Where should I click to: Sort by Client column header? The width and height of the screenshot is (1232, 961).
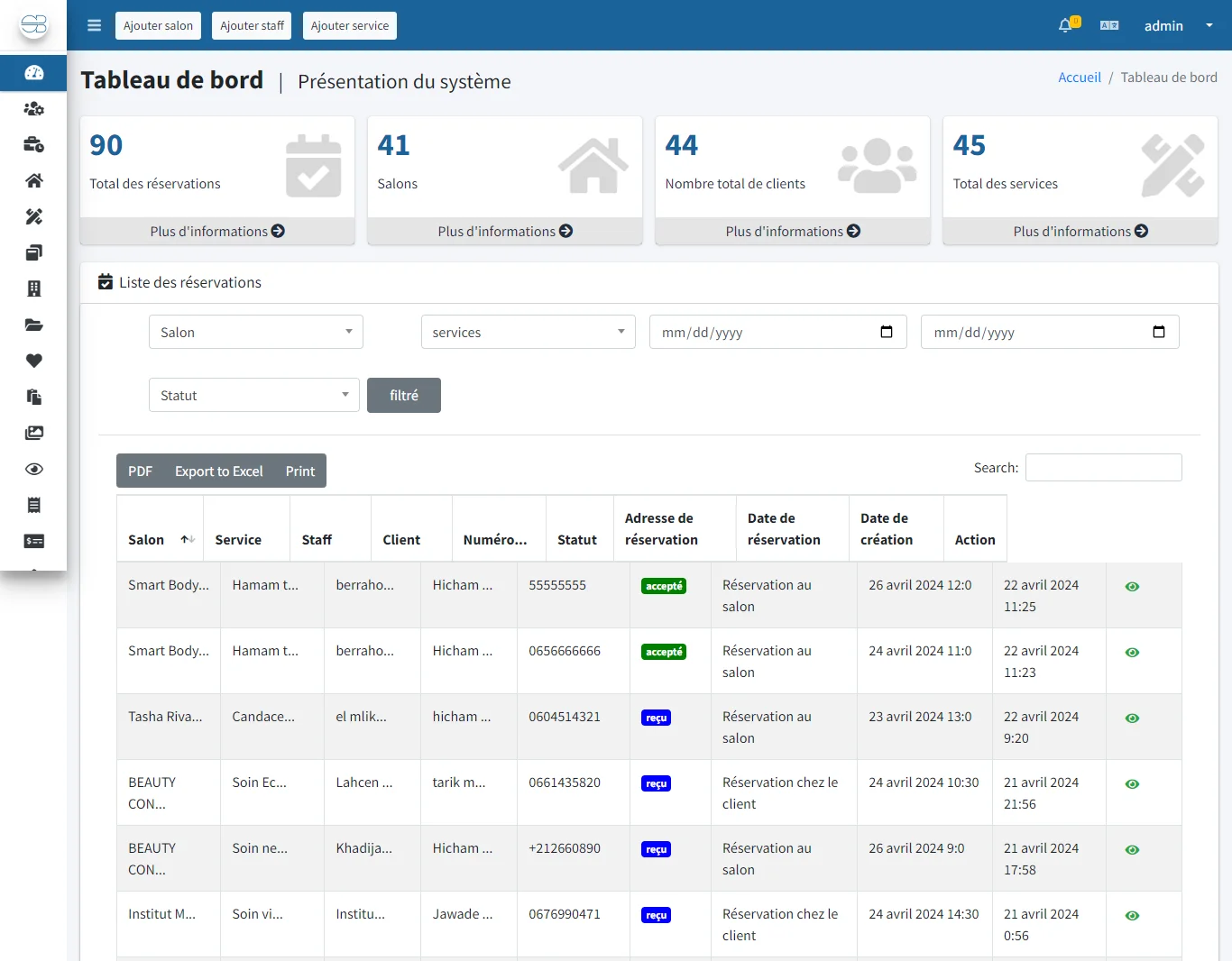(x=411, y=528)
